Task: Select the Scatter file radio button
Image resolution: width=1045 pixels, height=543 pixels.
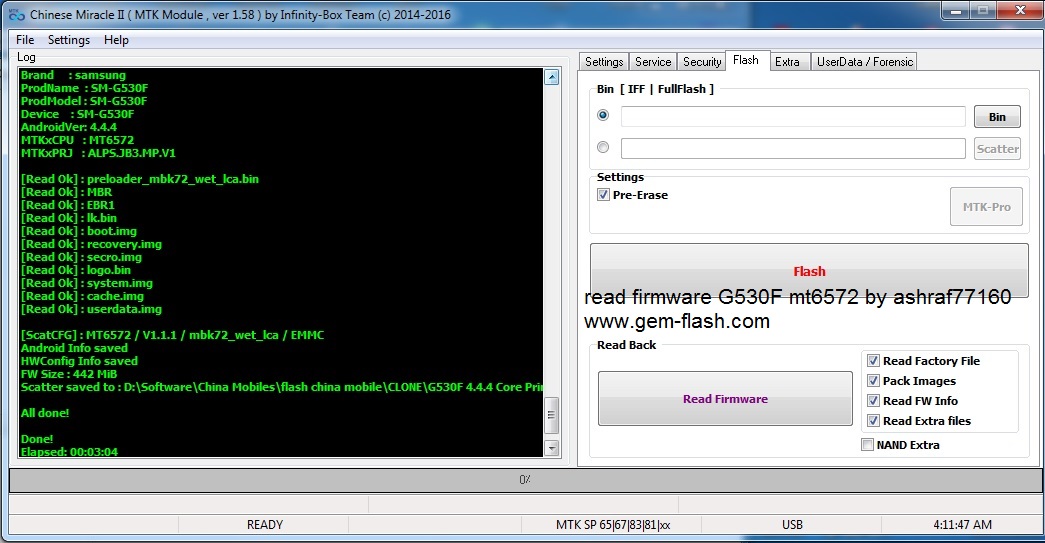Action: (603, 147)
